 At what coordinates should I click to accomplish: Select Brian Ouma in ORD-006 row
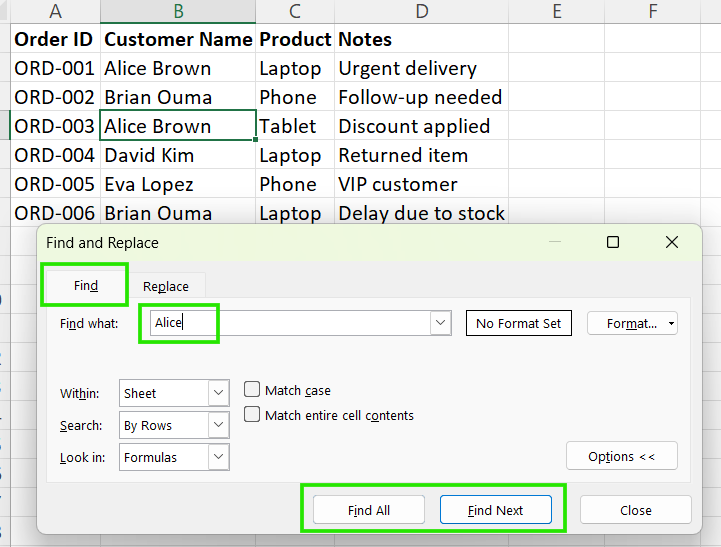178,213
